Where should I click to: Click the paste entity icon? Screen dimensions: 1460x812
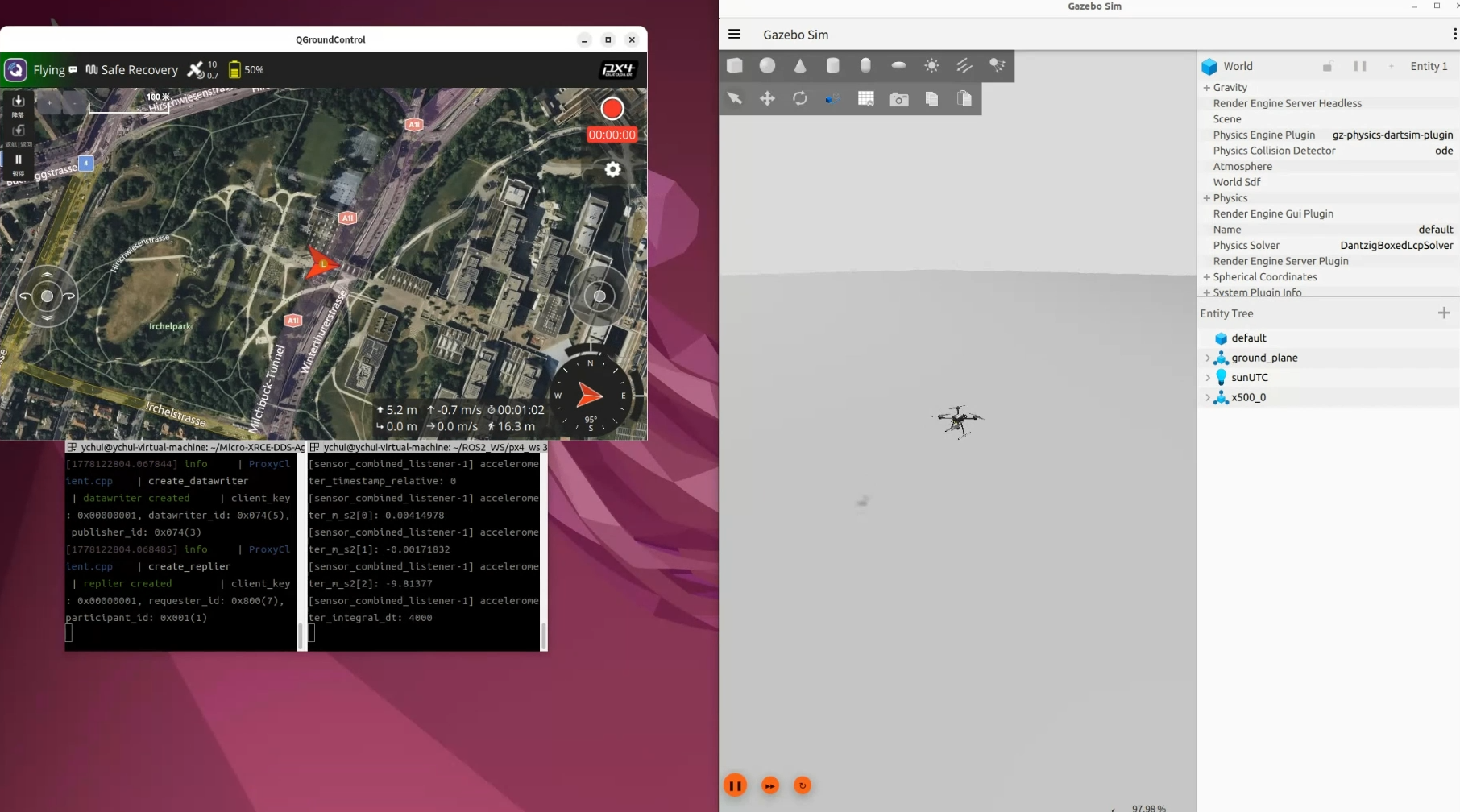click(x=964, y=98)
